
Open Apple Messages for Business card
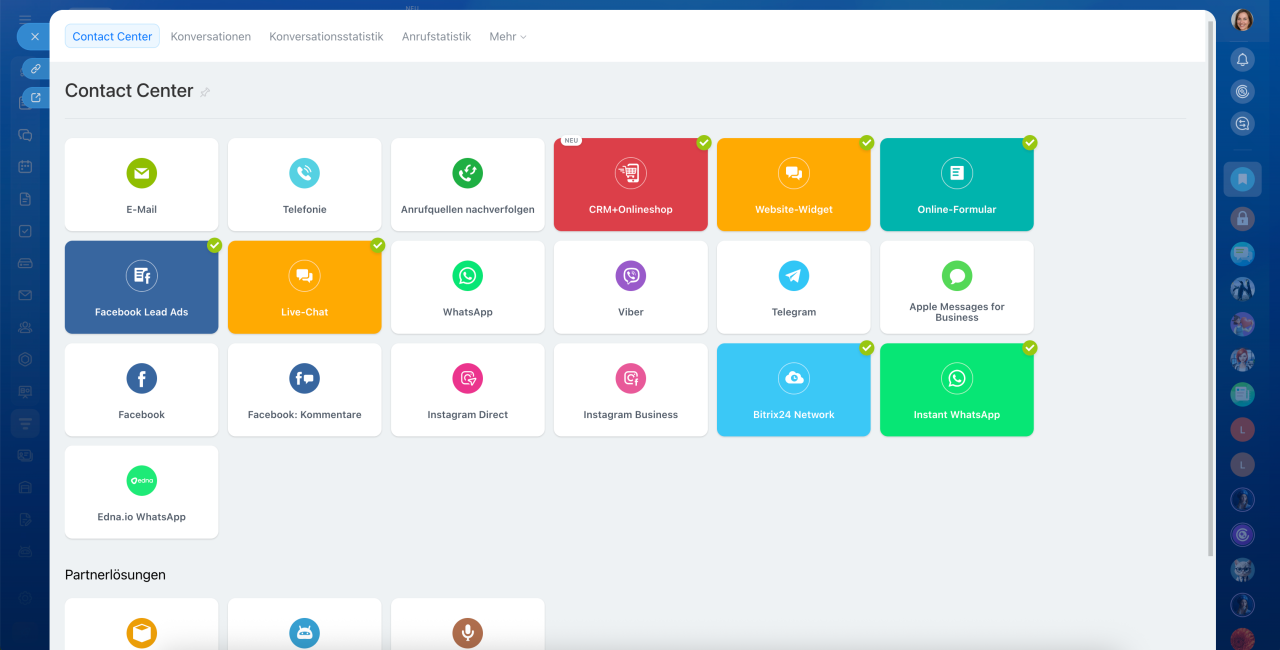coord(956,287)
